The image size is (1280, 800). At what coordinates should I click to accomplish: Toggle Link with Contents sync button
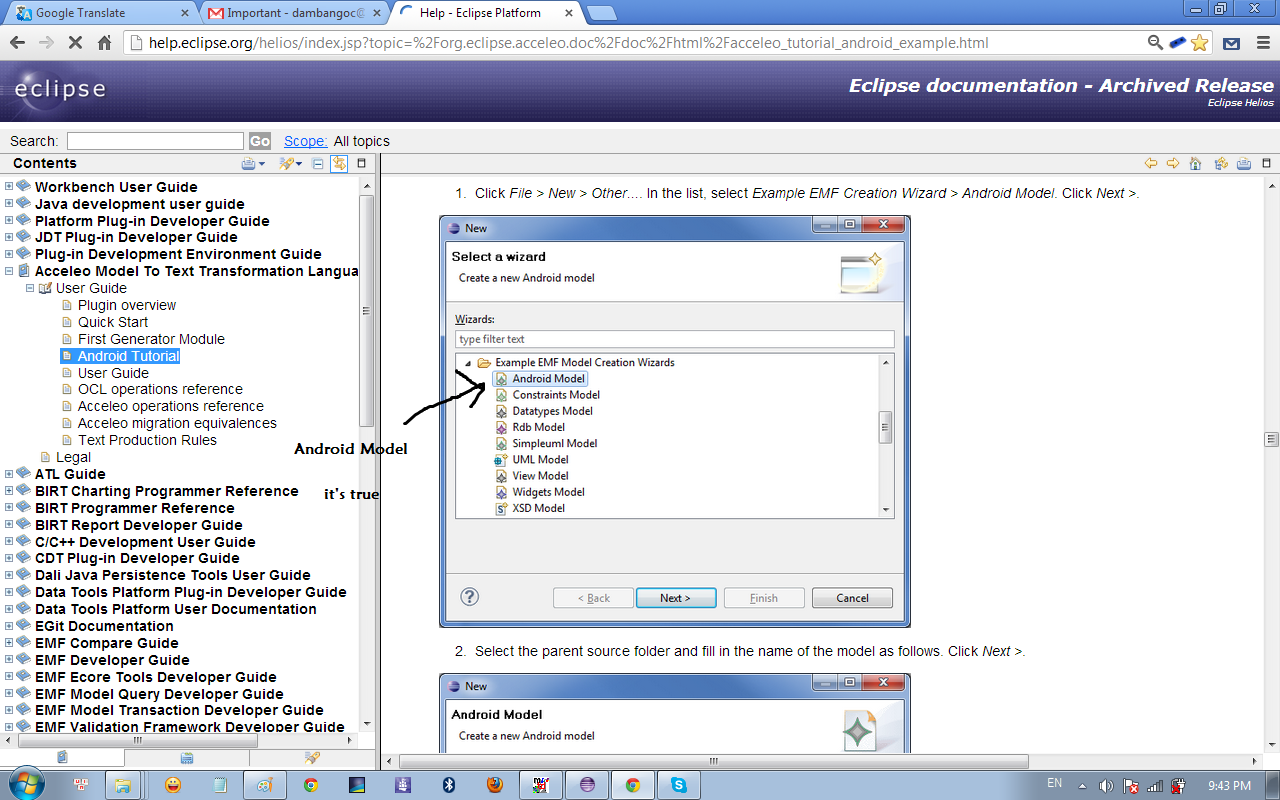(339, 163)
